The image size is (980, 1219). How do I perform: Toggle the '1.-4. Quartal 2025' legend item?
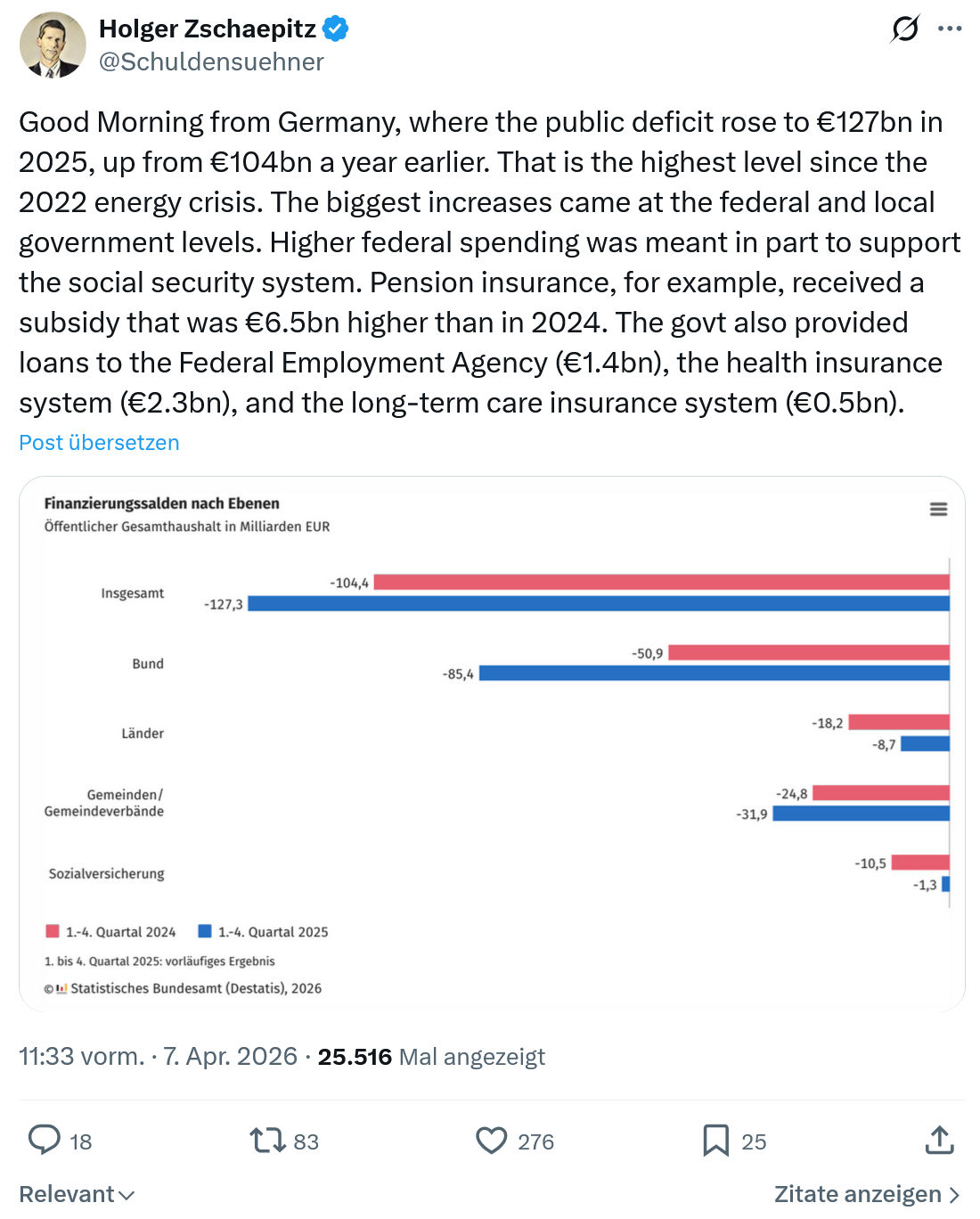(263, 931)
